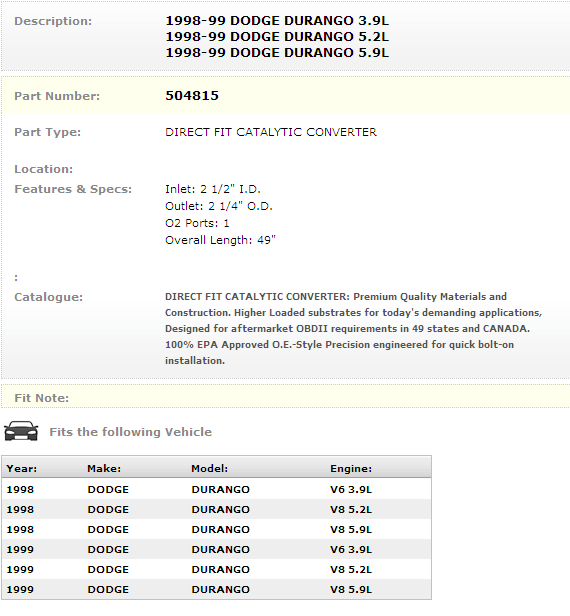Viewport: 570px width, 616px height.
Task: Click the Year column header
Action: click(x=22, y=468)
